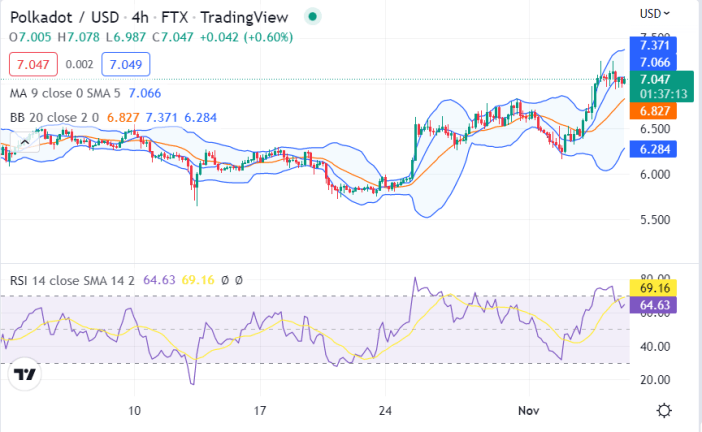Click the orange 6.827 BB basis legend value
The width and height of the screenshot is (702, 432).
click(x=123, y=118)
